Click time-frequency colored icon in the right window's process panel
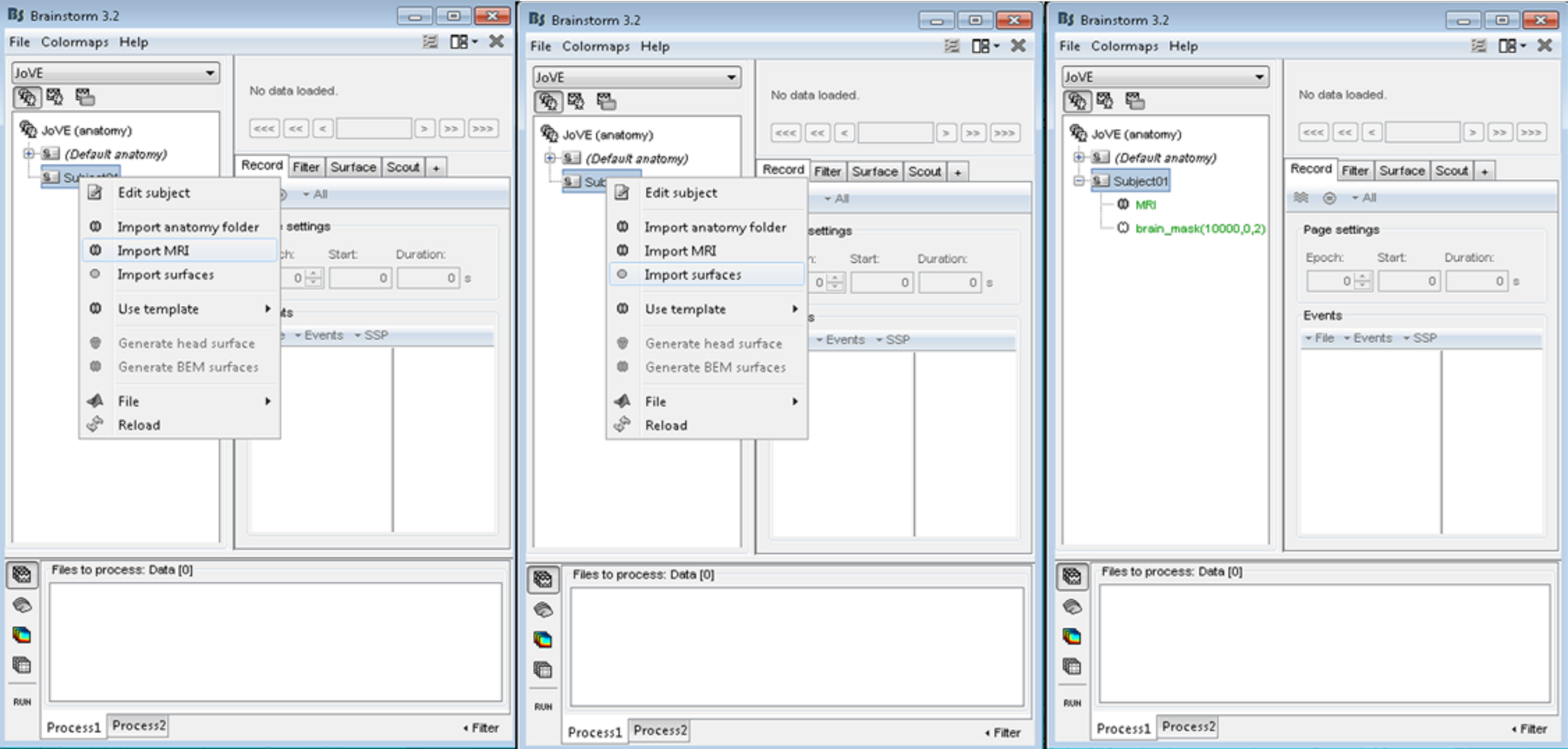This screenshot has height=749, width=1568. pyautogui.click(x=1071, y=637)
